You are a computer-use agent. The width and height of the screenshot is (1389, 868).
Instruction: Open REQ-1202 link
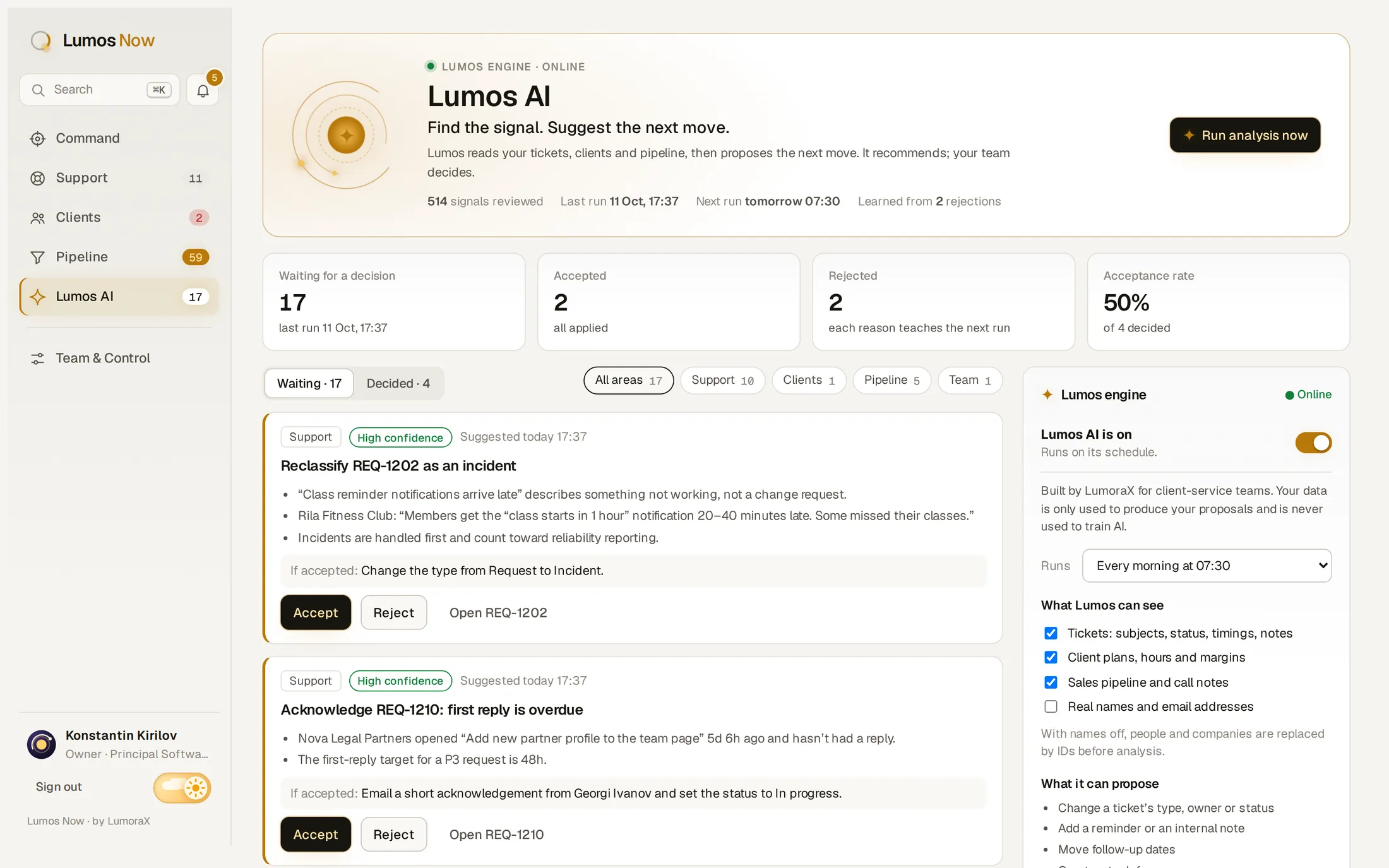(x=498, y=613)
